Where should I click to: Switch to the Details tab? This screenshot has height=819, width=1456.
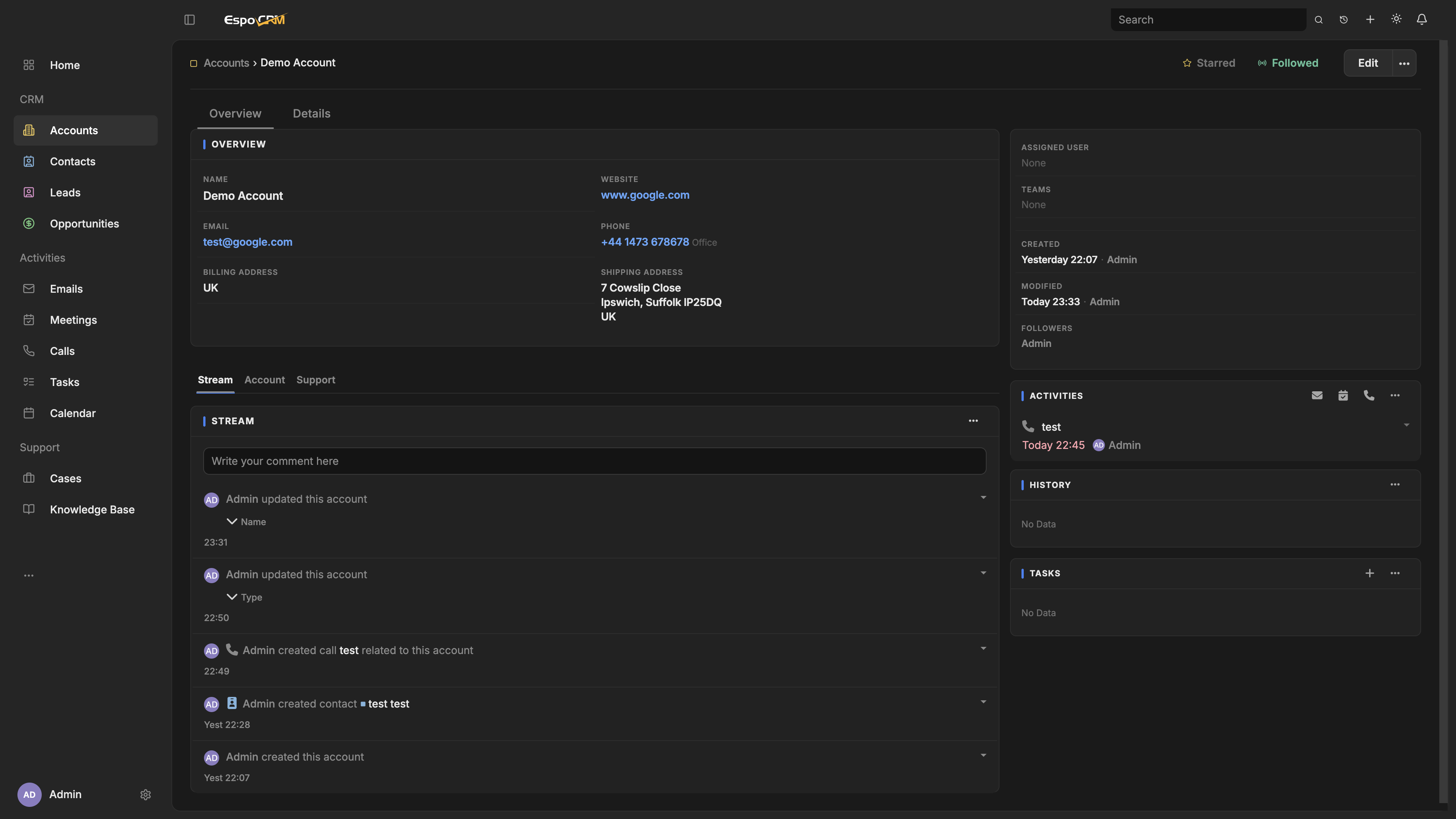[311, 114]
